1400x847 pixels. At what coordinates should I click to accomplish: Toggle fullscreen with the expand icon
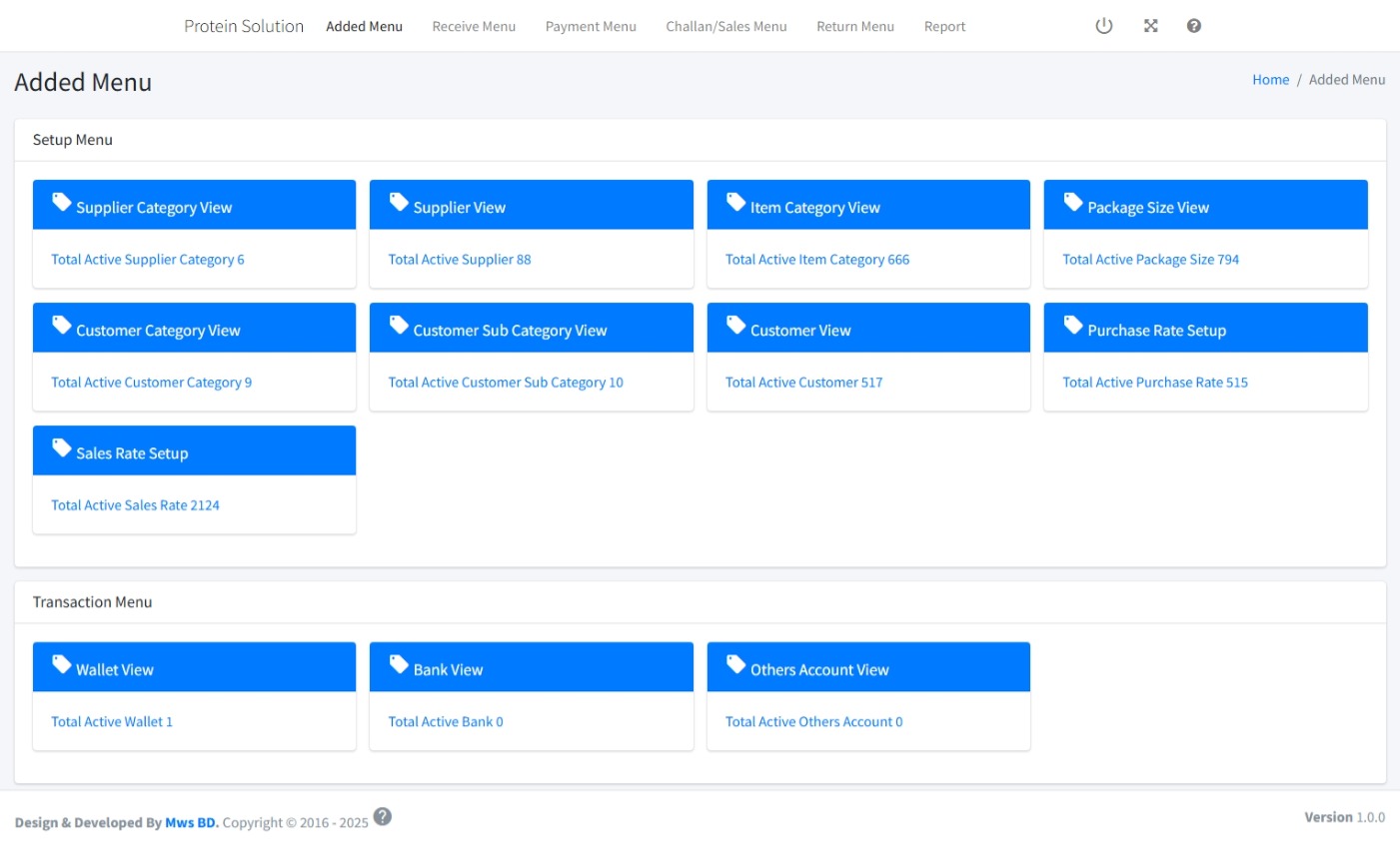(x=1150, y=26)
